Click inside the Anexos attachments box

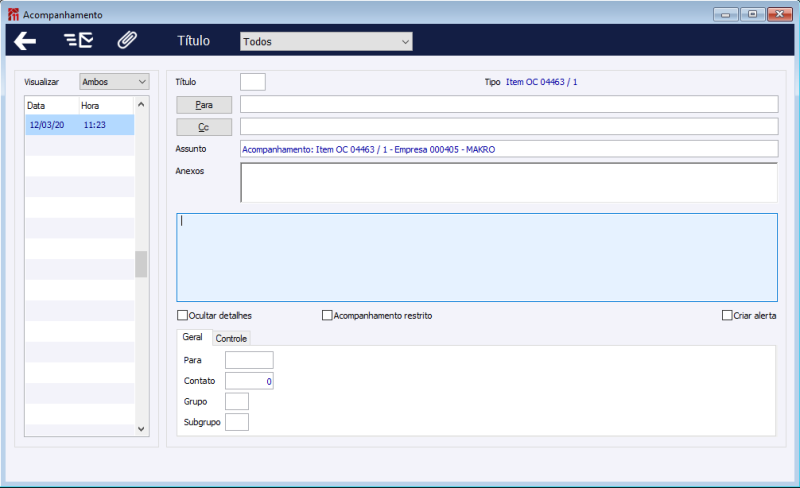click(x=509, y=183)
